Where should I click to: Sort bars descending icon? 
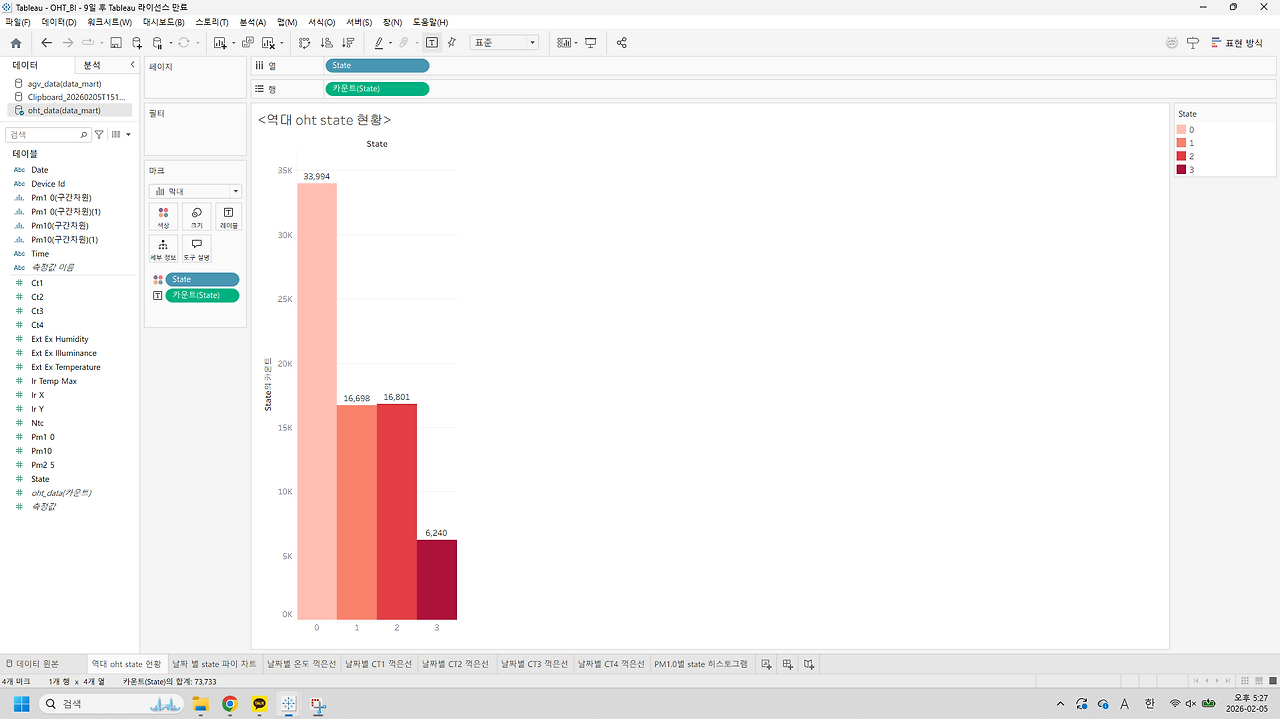347,43
